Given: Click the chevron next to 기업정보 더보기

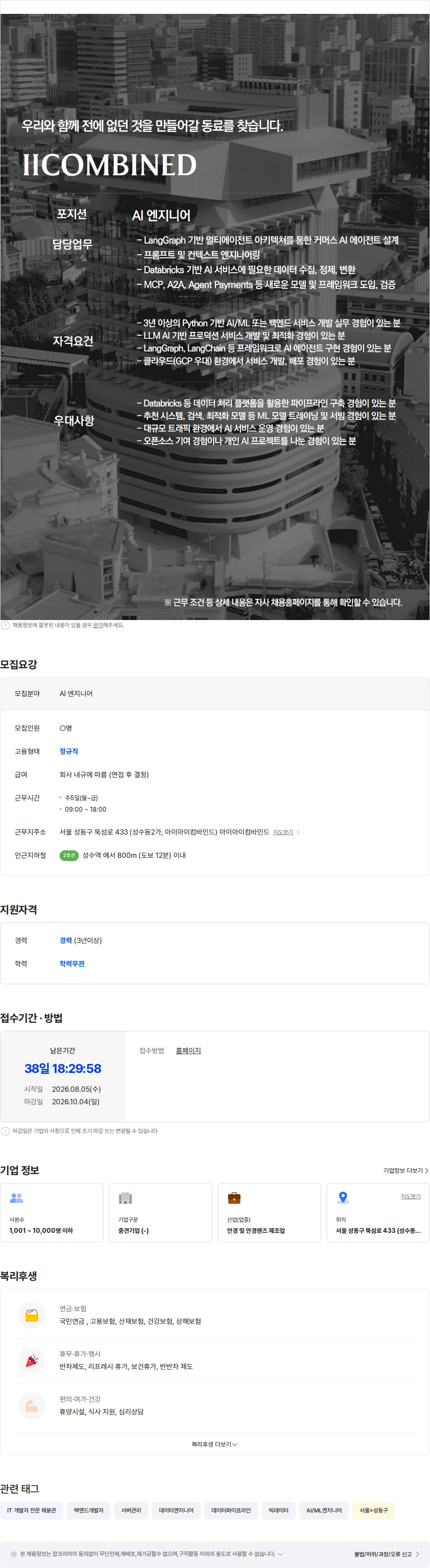Looking at the screenshot, I should click(426, 1171).
